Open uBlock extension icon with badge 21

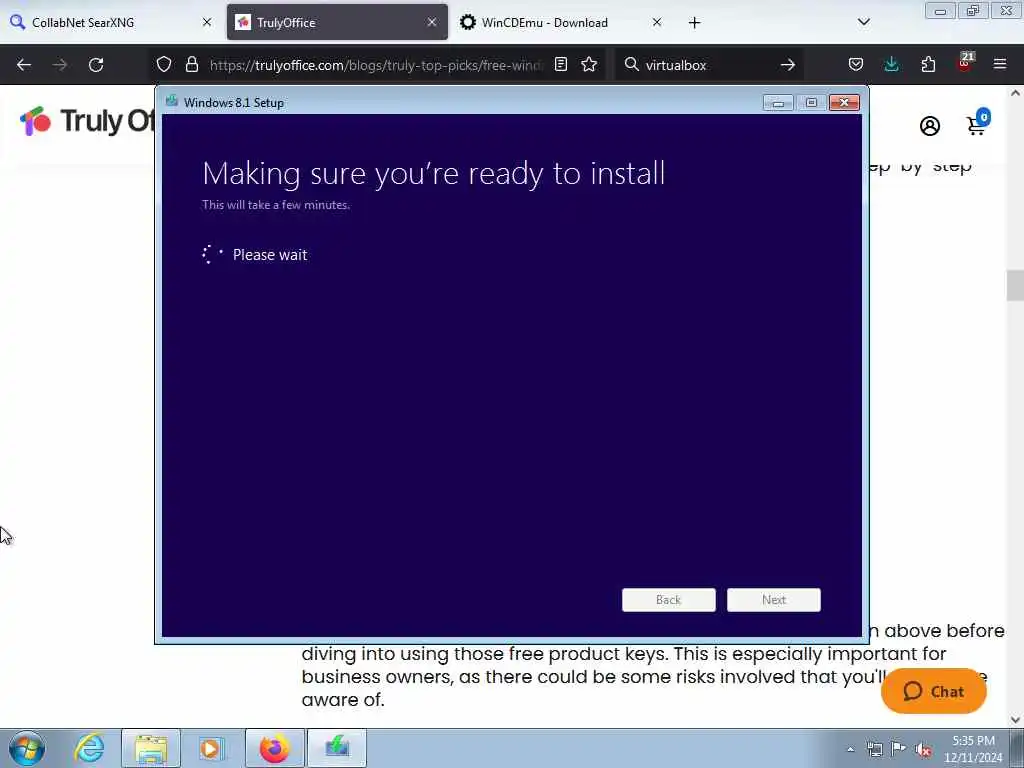tap(965, 63)
